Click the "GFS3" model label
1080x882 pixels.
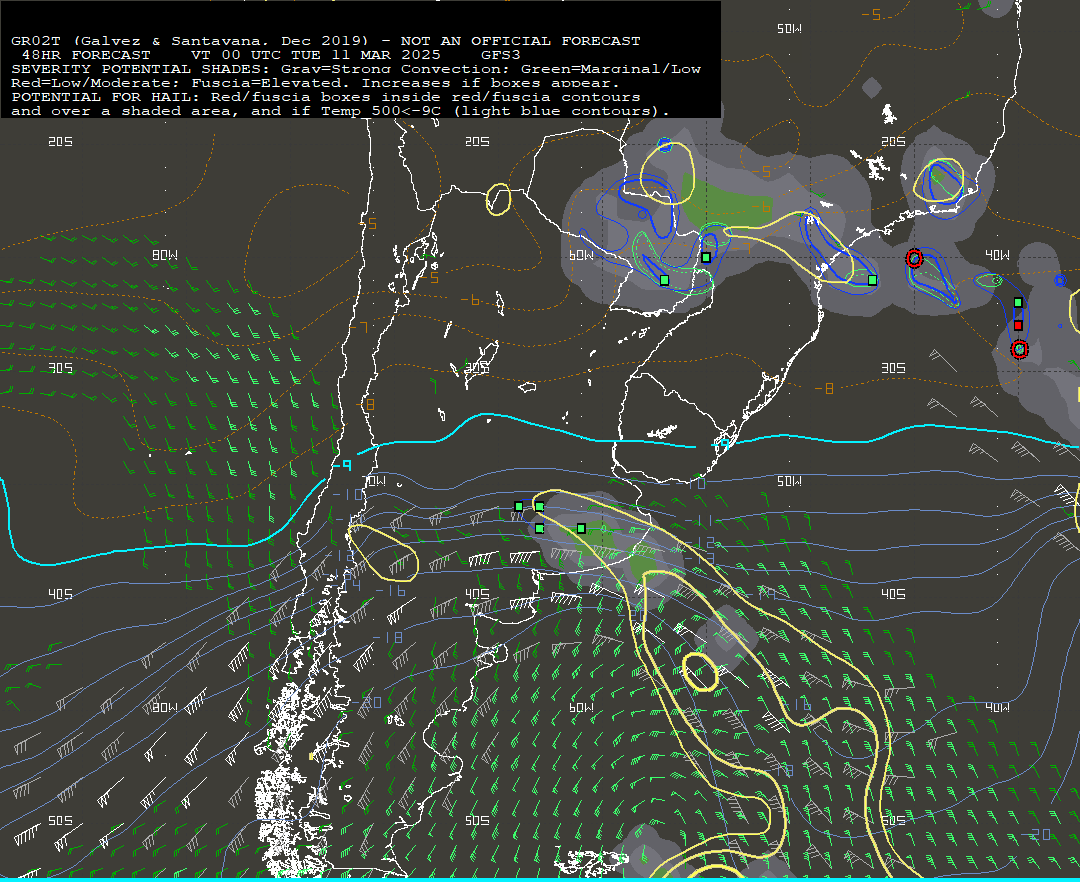(501, 55)
